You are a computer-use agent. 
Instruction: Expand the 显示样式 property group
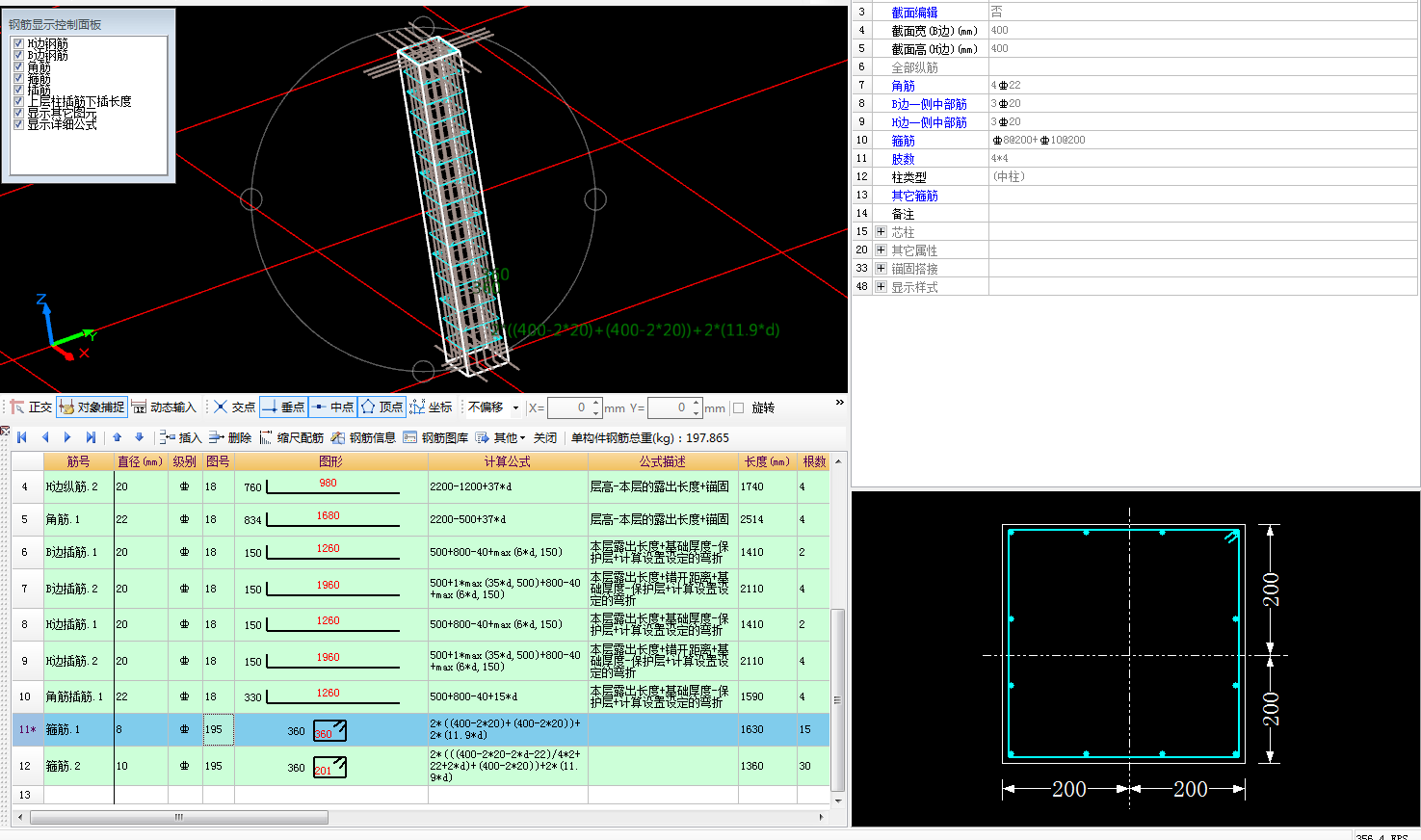pyautogui.click(x=881, y=286)
